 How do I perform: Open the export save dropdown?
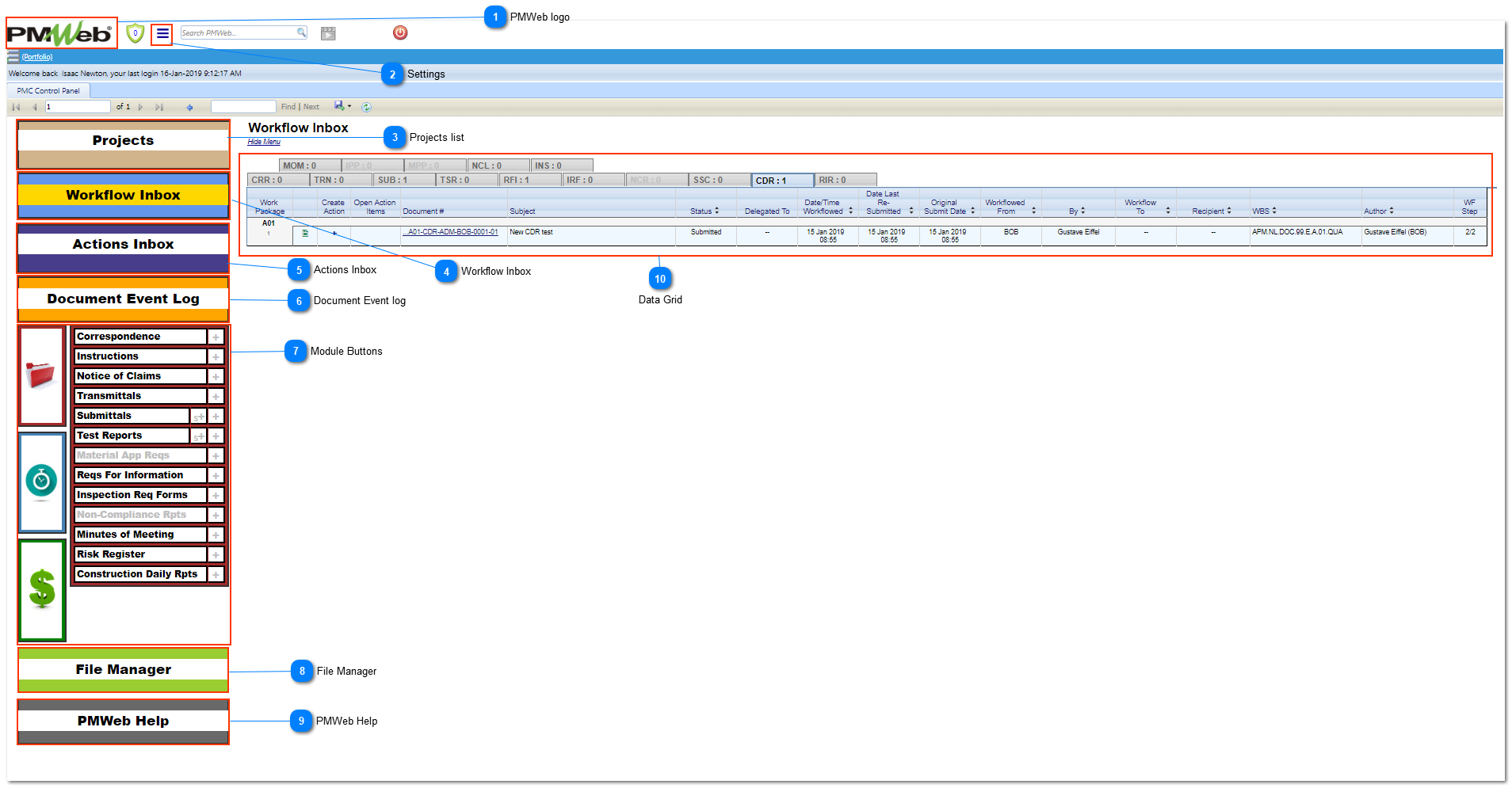[342, 106]
